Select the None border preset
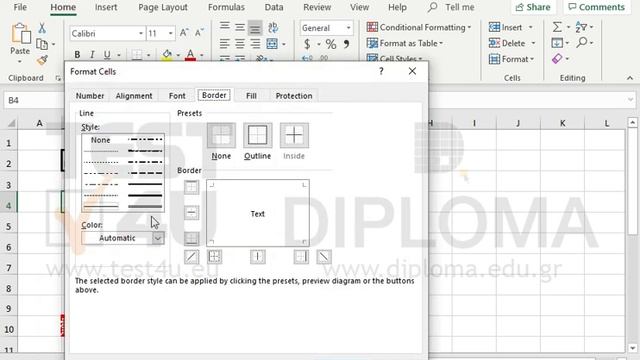The height and width of the screenshot is (360, 640). (221, 136)
